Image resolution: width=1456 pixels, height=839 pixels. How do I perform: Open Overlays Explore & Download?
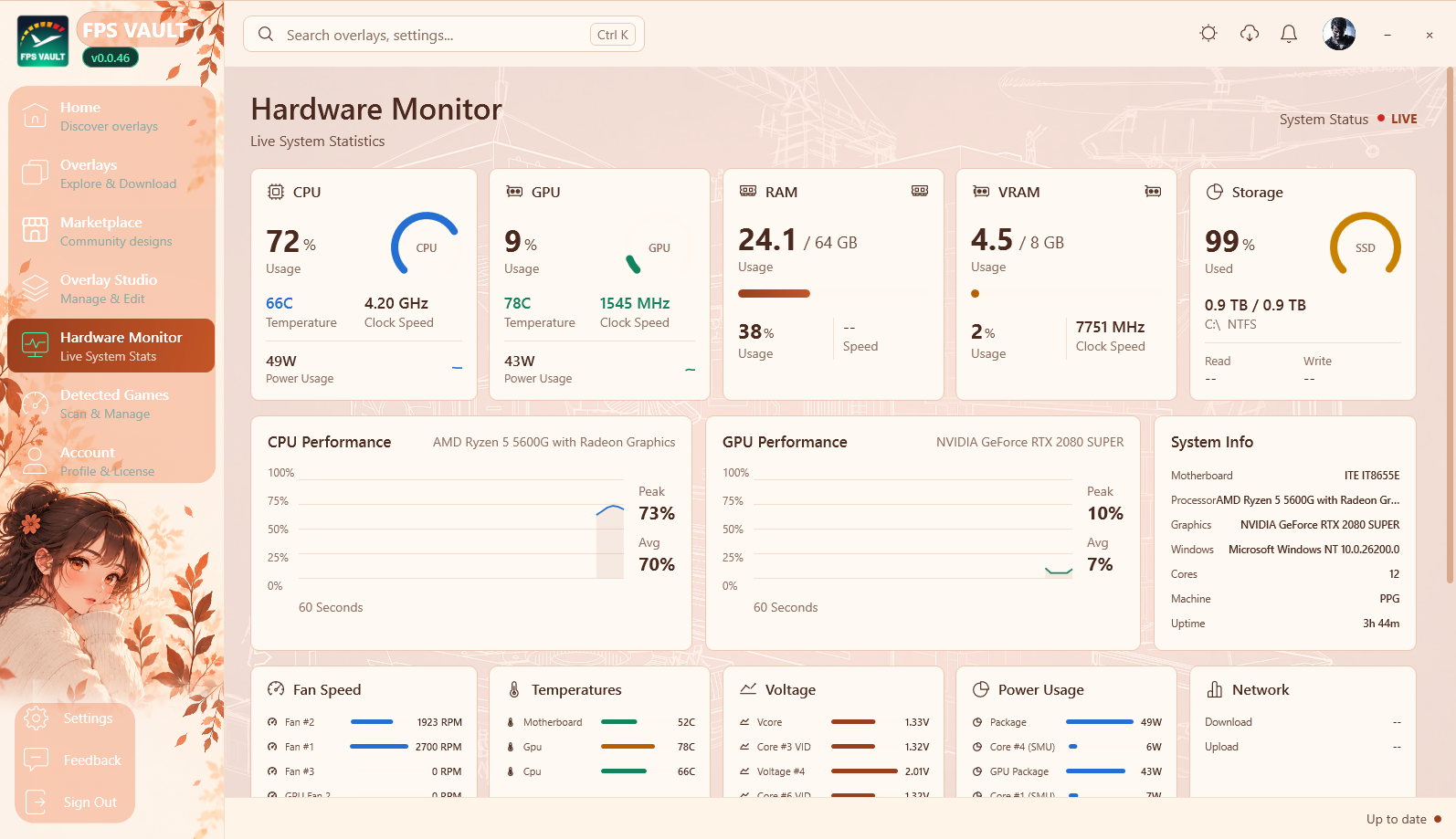click(111, 173)
